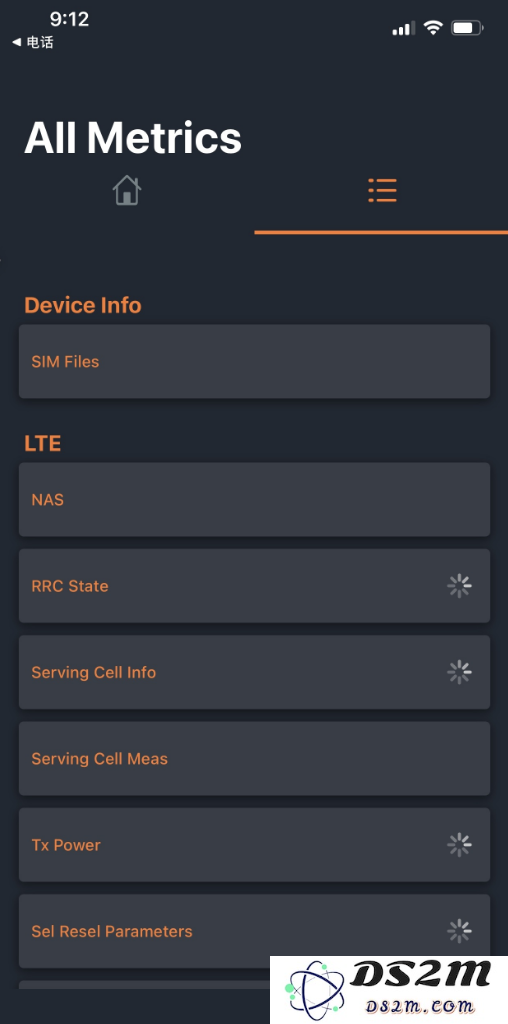Tap the Serving Cell Info loading spinner
Image resolution: width=508 pixels, height=1024 pixels.
[459, 672]
